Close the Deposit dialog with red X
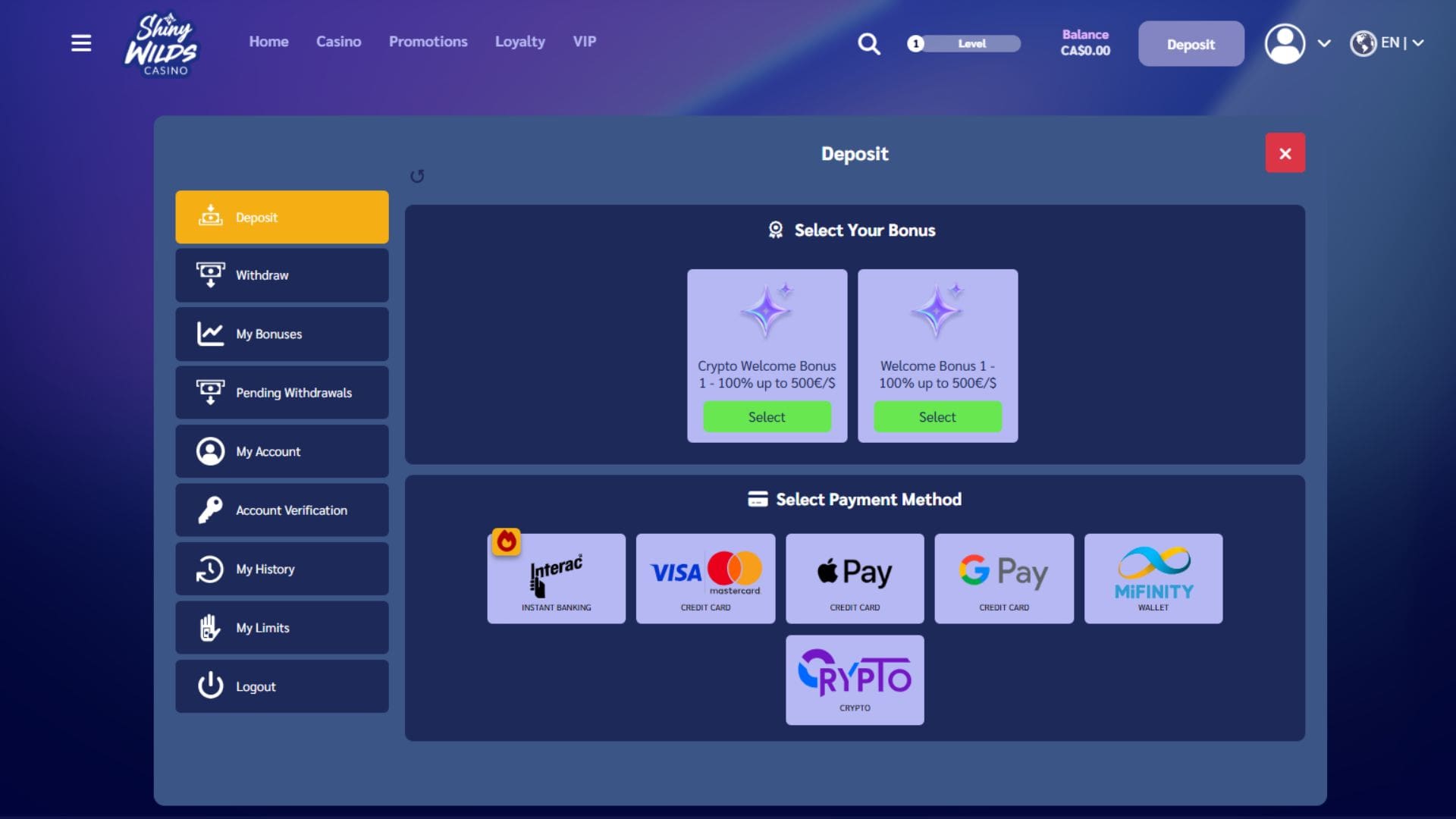This screenshot has width=1456, height=819. coord(1285,153)
